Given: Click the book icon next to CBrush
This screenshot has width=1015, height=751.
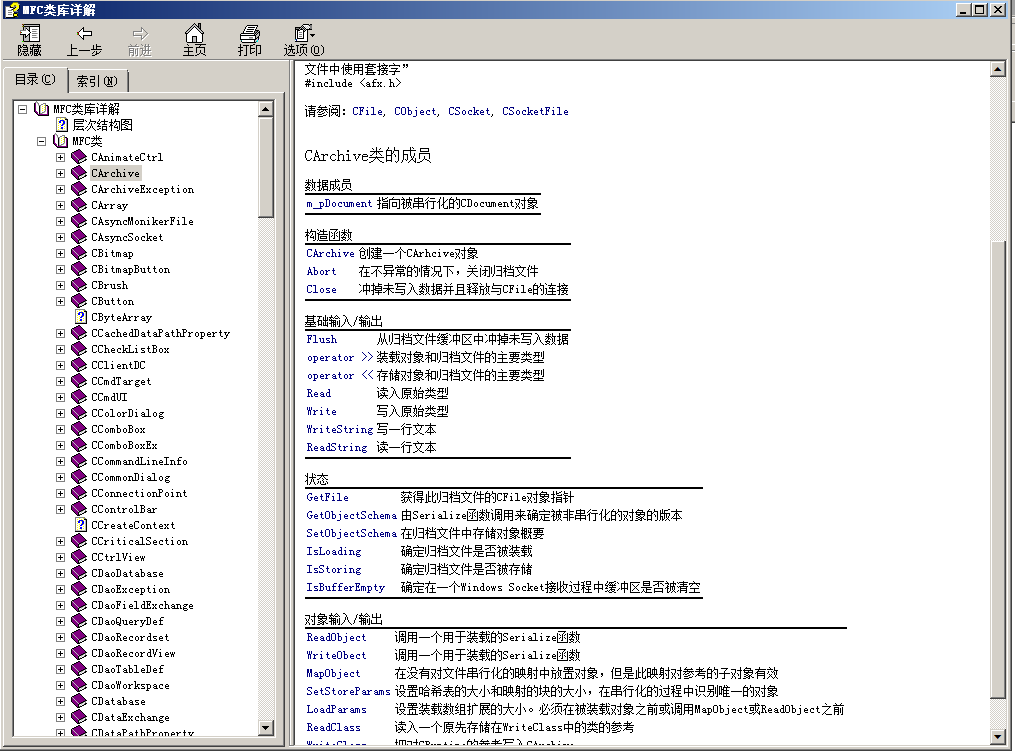Looking at the screenshot, I should [79, 285].
